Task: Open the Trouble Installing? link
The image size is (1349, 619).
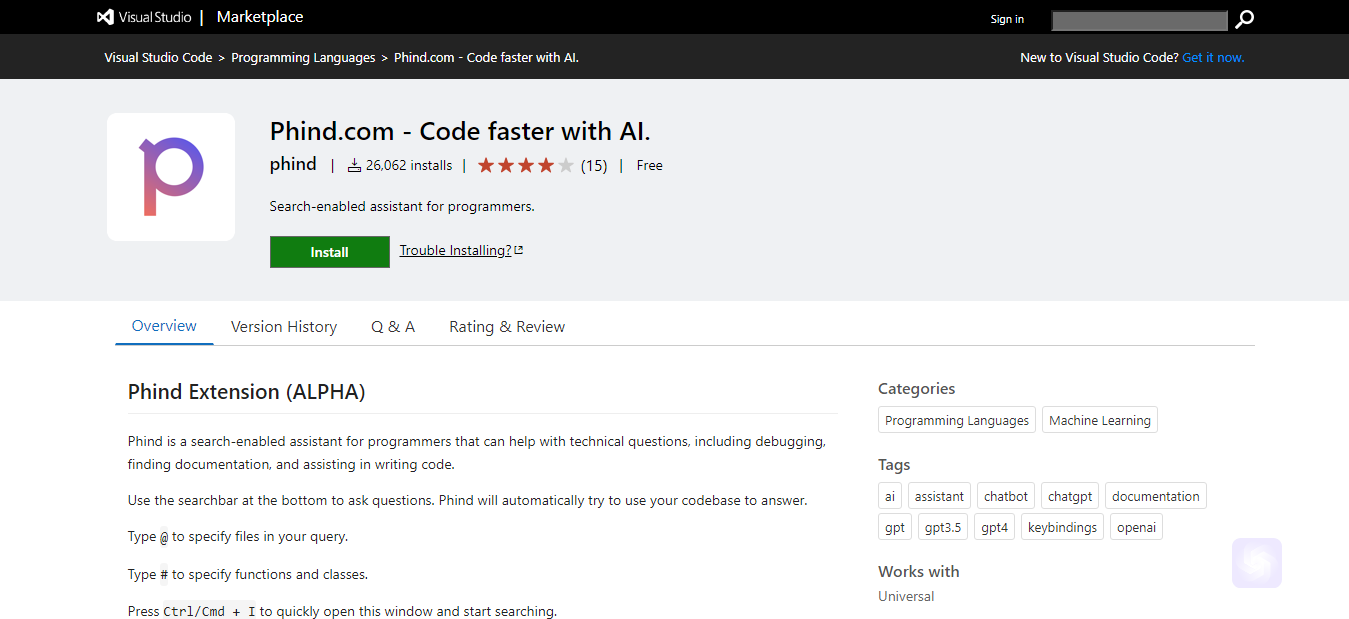Action: 461,250
